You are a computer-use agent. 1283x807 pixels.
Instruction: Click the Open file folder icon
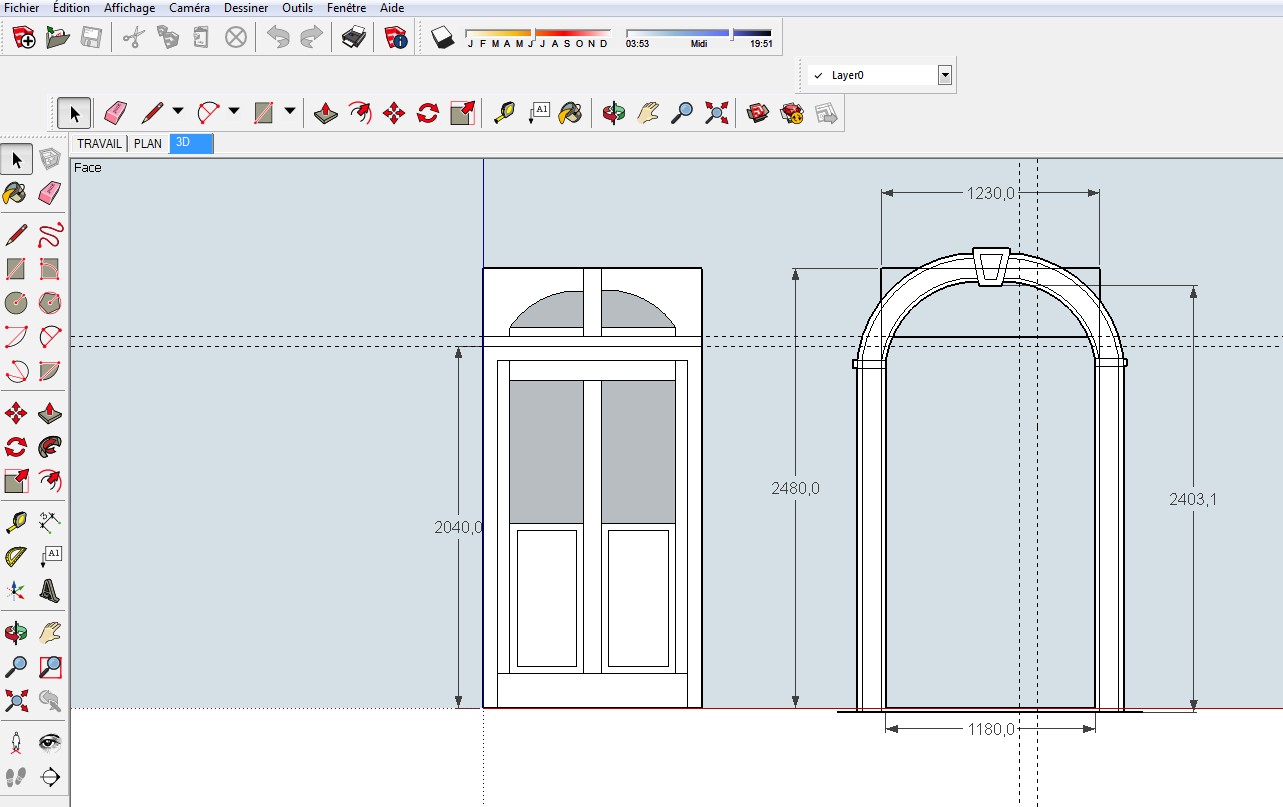(58, 38)
